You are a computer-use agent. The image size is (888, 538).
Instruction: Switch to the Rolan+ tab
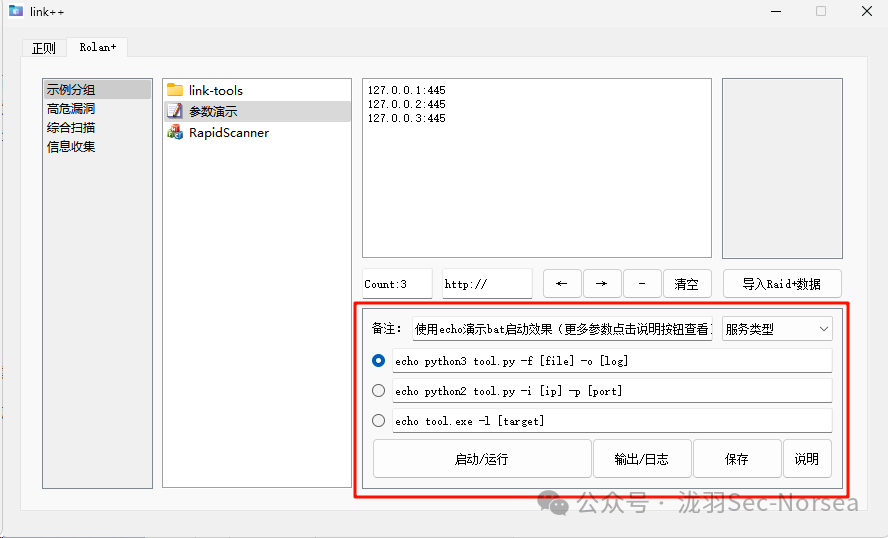point(97,47)
